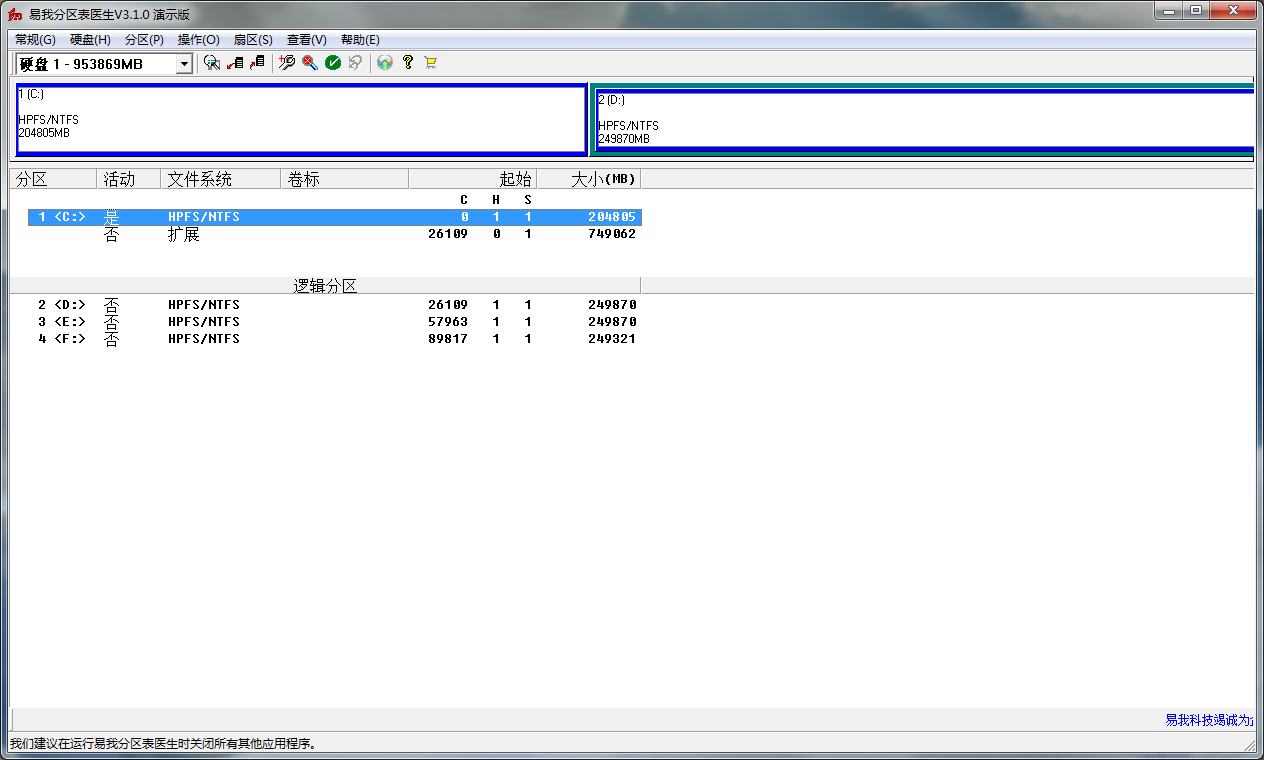
Task: Click the 起始 column header
Action: pos(473,179)
